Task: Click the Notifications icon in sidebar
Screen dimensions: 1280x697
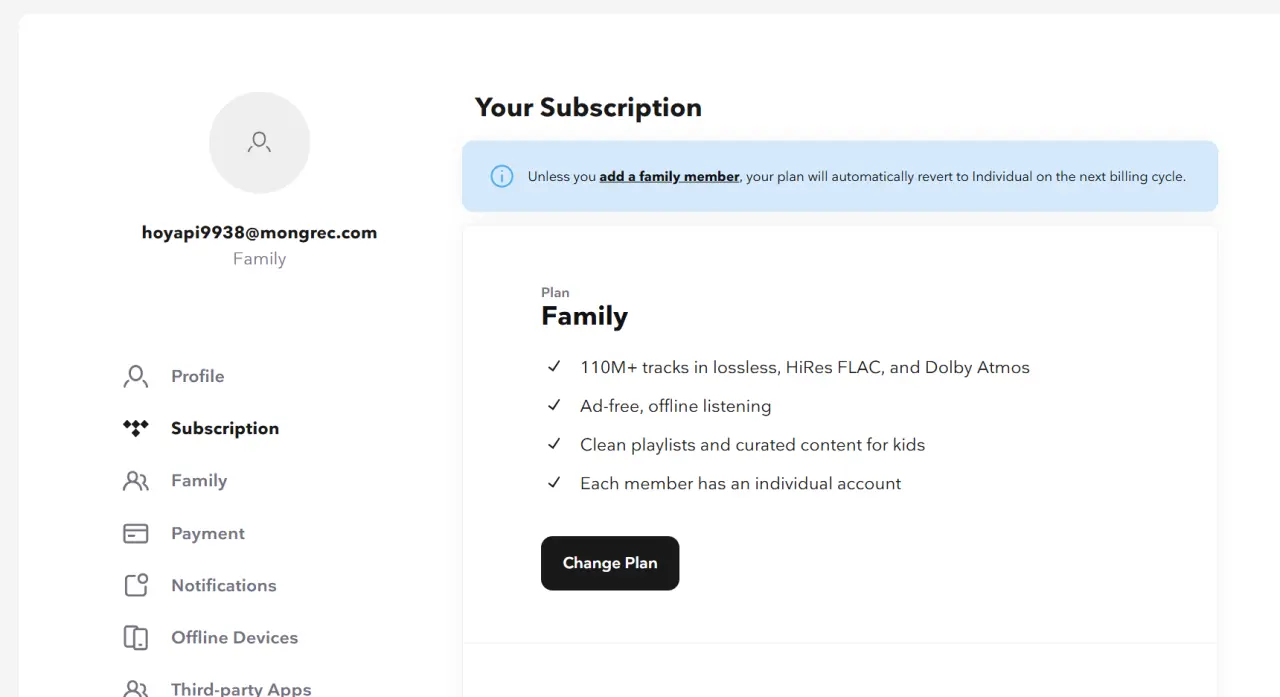Action: point(135,585)
